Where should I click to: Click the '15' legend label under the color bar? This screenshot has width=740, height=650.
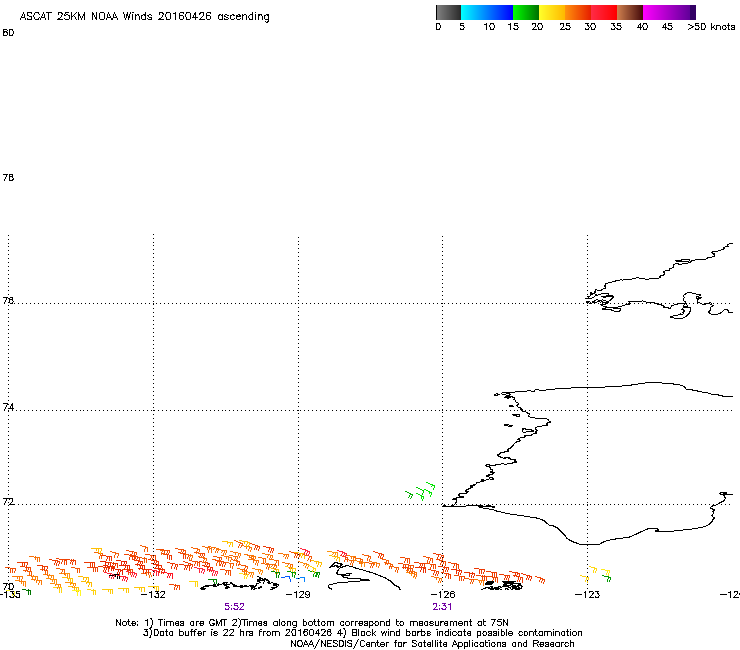pyautogui.click(x=513, y=27)
